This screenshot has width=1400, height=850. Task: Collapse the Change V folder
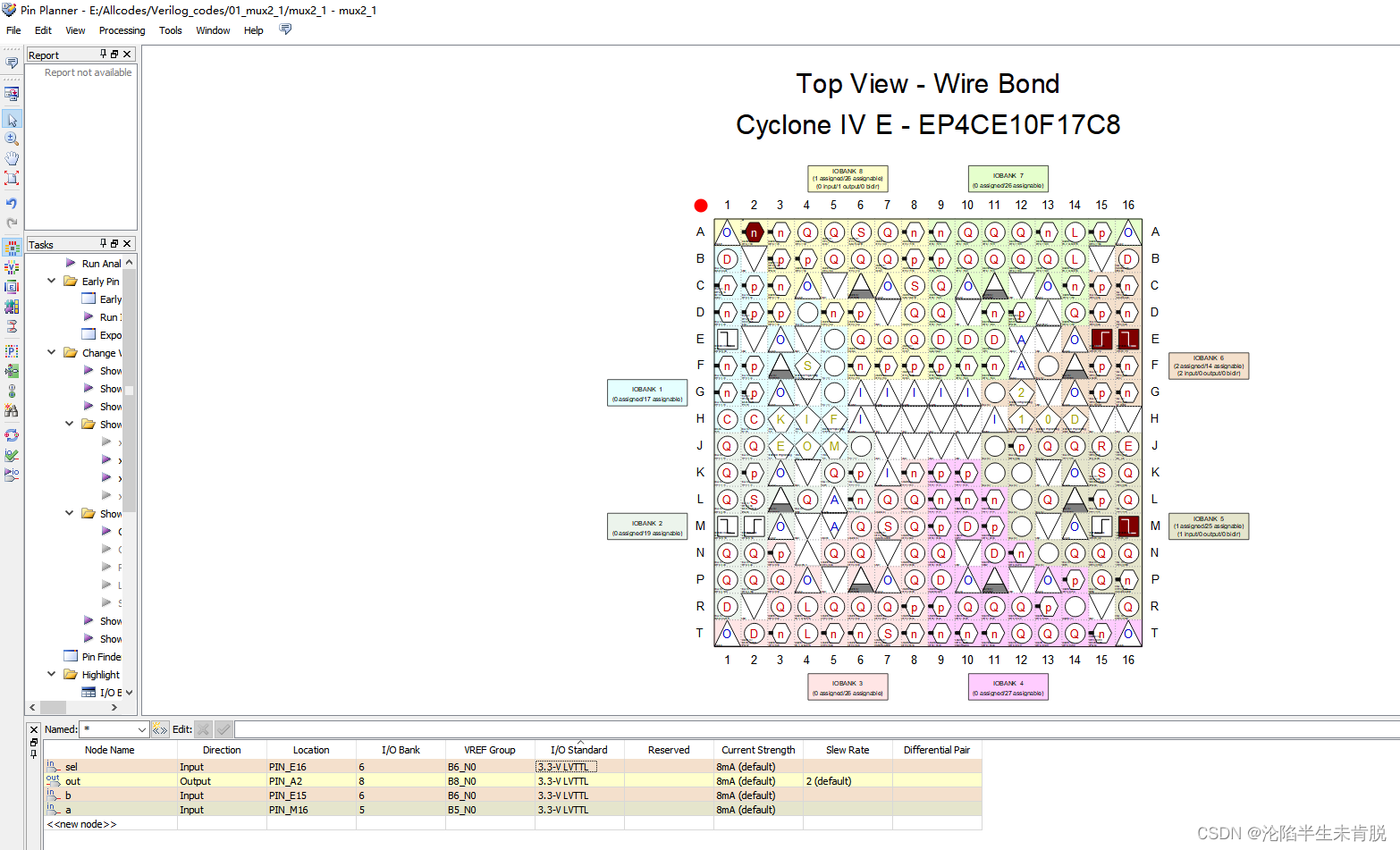pyautogui.click(x=51, y=352)
